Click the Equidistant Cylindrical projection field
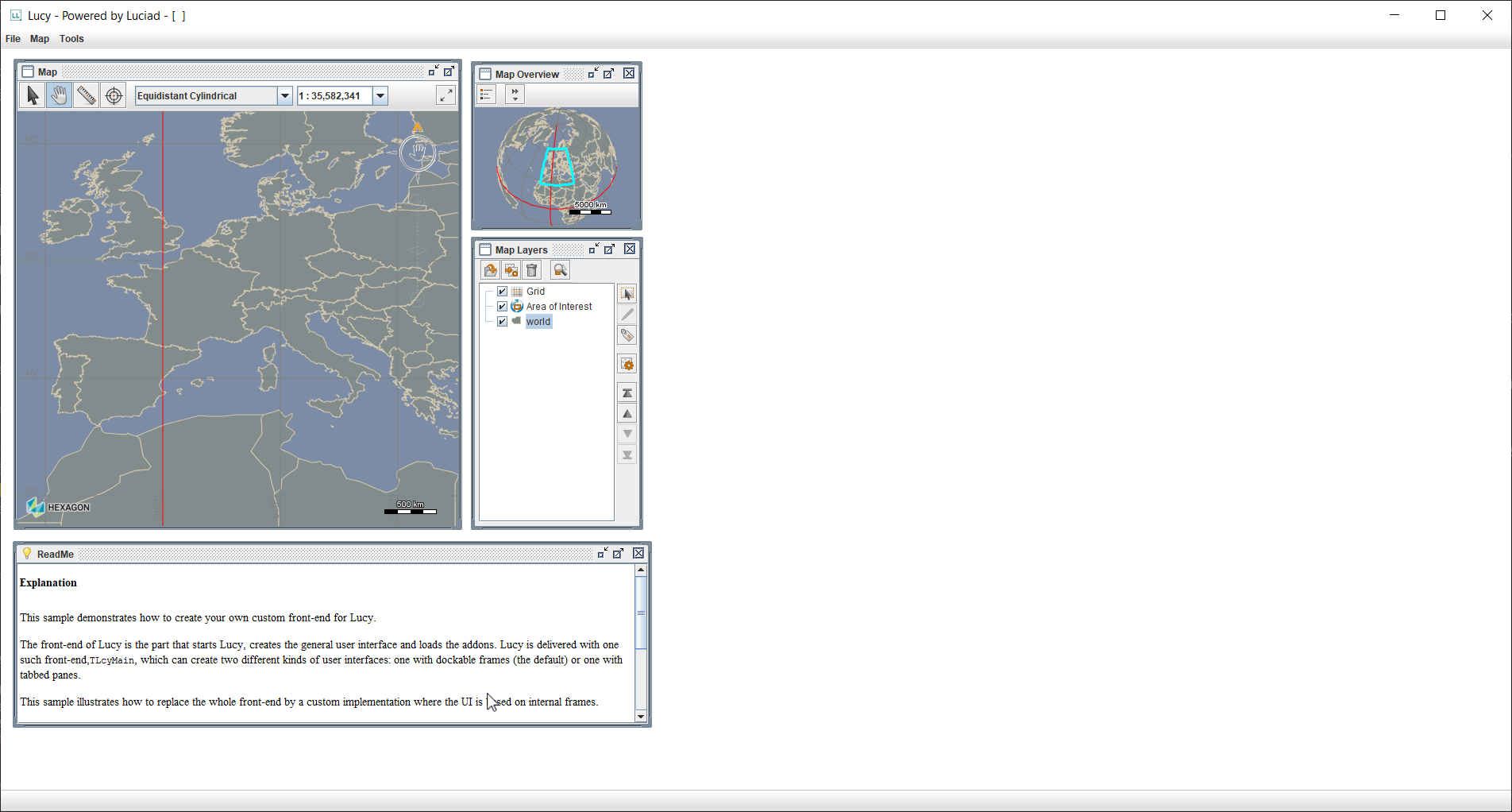The height and width of the screenshot is (812, 1512). tap(206, 95)
